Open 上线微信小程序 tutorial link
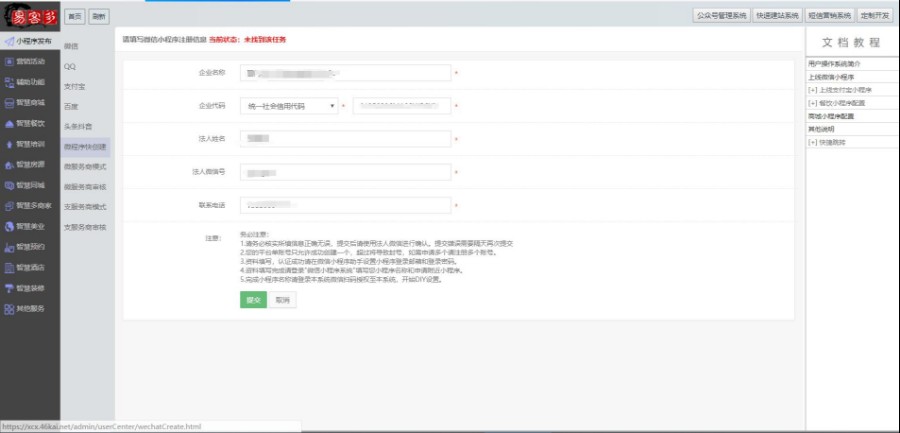Viewport: 900px width, 433px height. 831,76
